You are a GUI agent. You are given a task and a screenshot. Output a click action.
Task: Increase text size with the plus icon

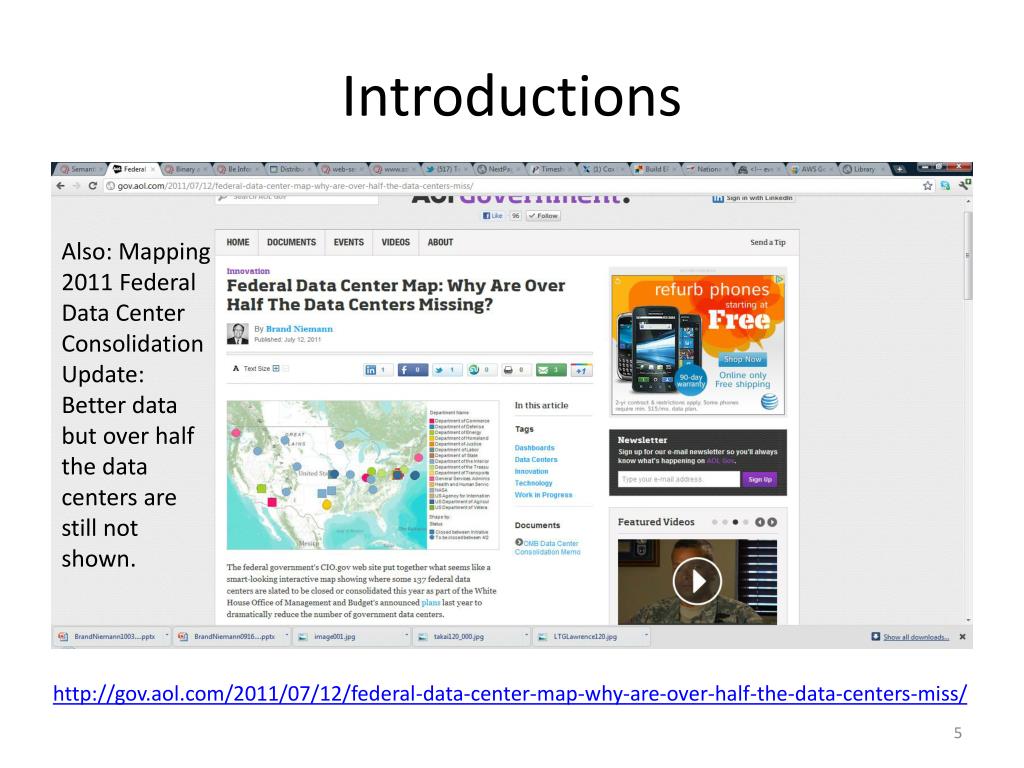(x=276, y=369)
